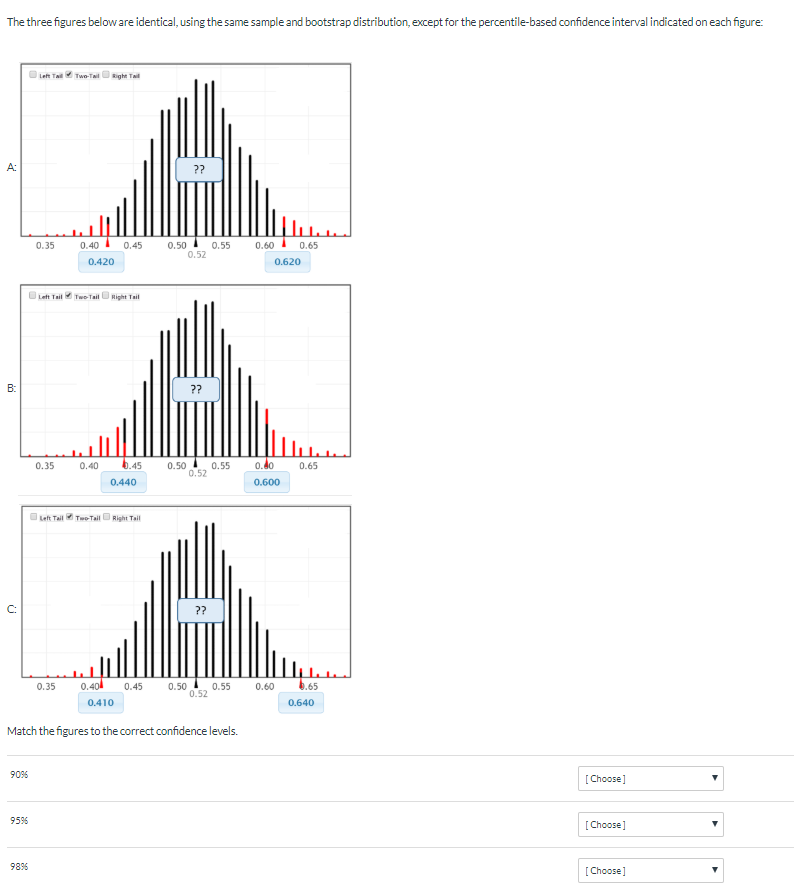
Task: Enable Right Tail checkbox in figure A
Action: click(105, 74)
